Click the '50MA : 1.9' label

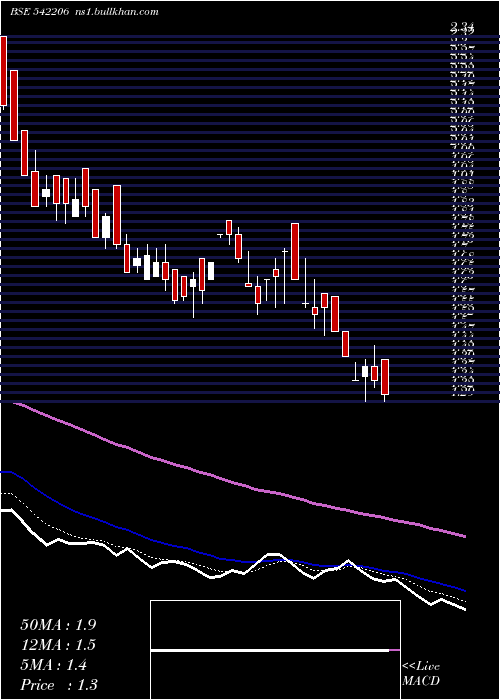58,625
